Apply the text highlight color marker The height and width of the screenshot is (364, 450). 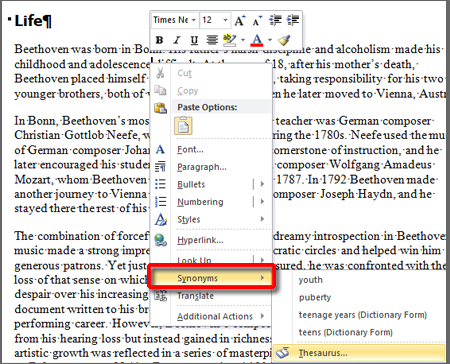[229, 40]
